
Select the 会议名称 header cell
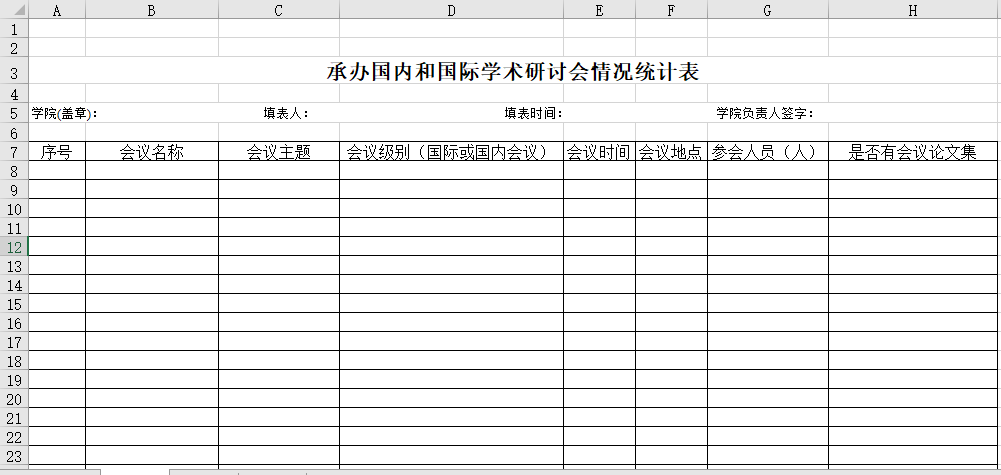[151, 152]
